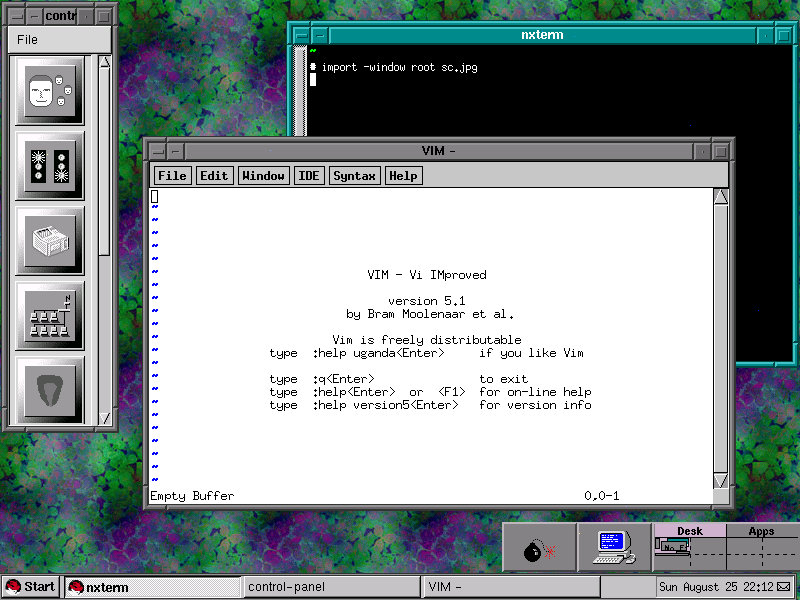
Task: Open the VIM window menu button at its top-left corner
Action: pos(158,152)
